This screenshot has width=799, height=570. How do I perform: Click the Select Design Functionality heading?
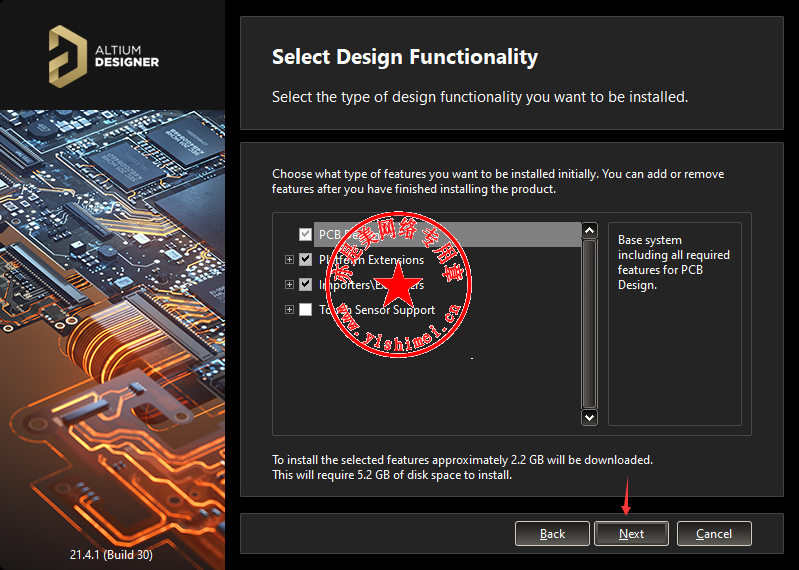pos(405,57)
